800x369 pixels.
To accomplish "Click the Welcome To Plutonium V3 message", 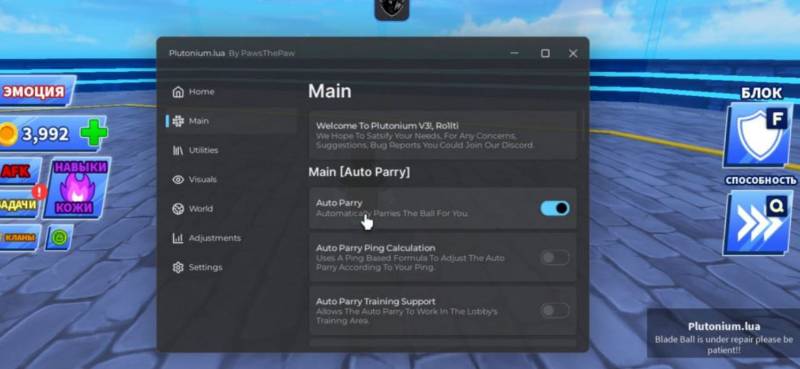I will [x=442, y=135].
